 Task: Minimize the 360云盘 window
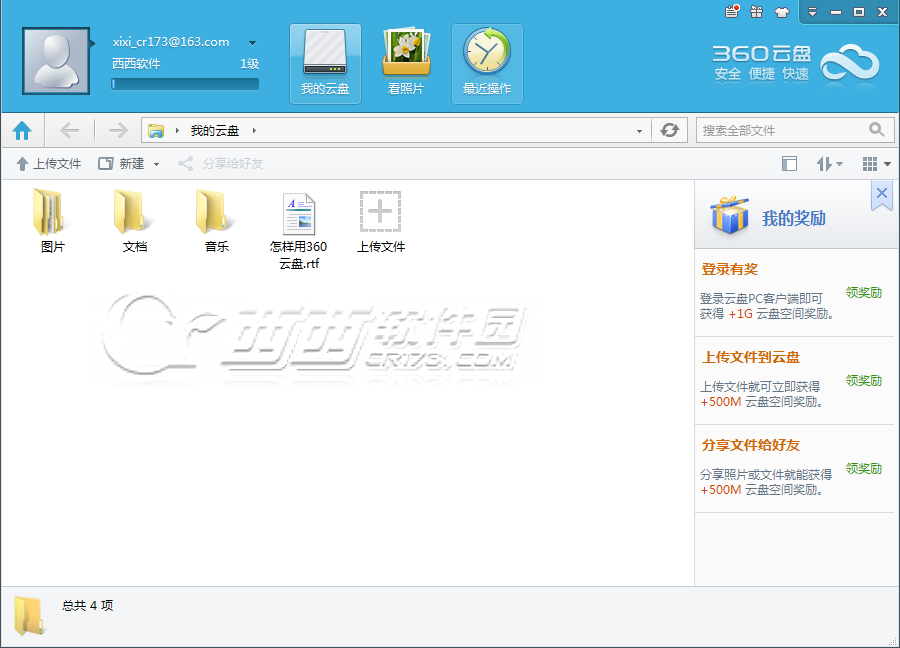836,12
